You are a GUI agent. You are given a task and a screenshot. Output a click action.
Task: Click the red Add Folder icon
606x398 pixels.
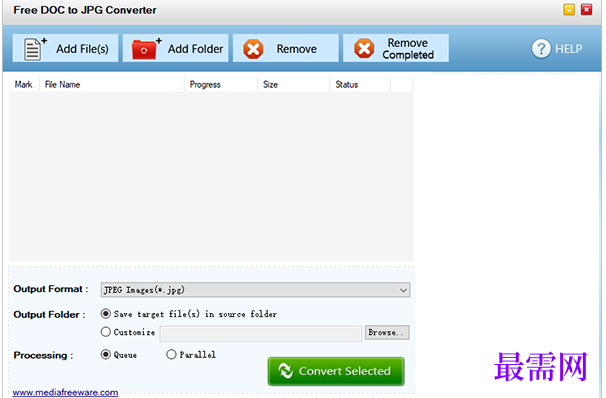point(146,49)
